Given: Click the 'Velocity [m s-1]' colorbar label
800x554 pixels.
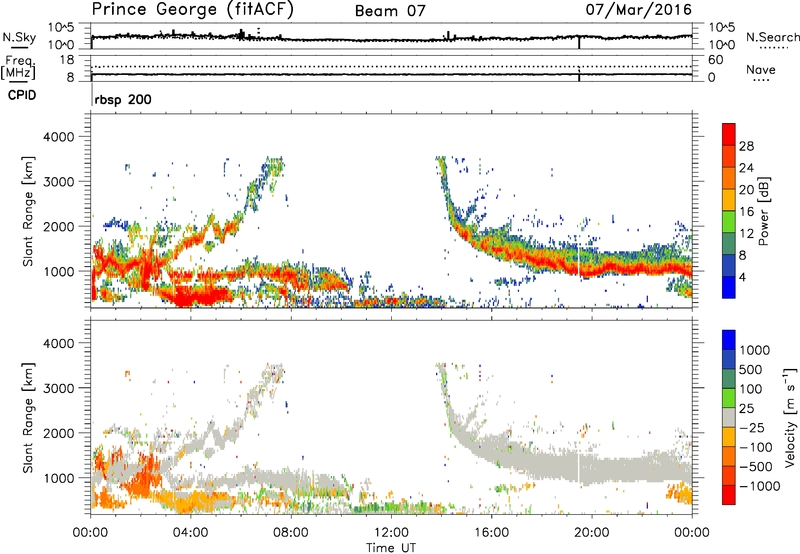Looking at the screenshot, I should pyautogui.click(x=790, y=417).
